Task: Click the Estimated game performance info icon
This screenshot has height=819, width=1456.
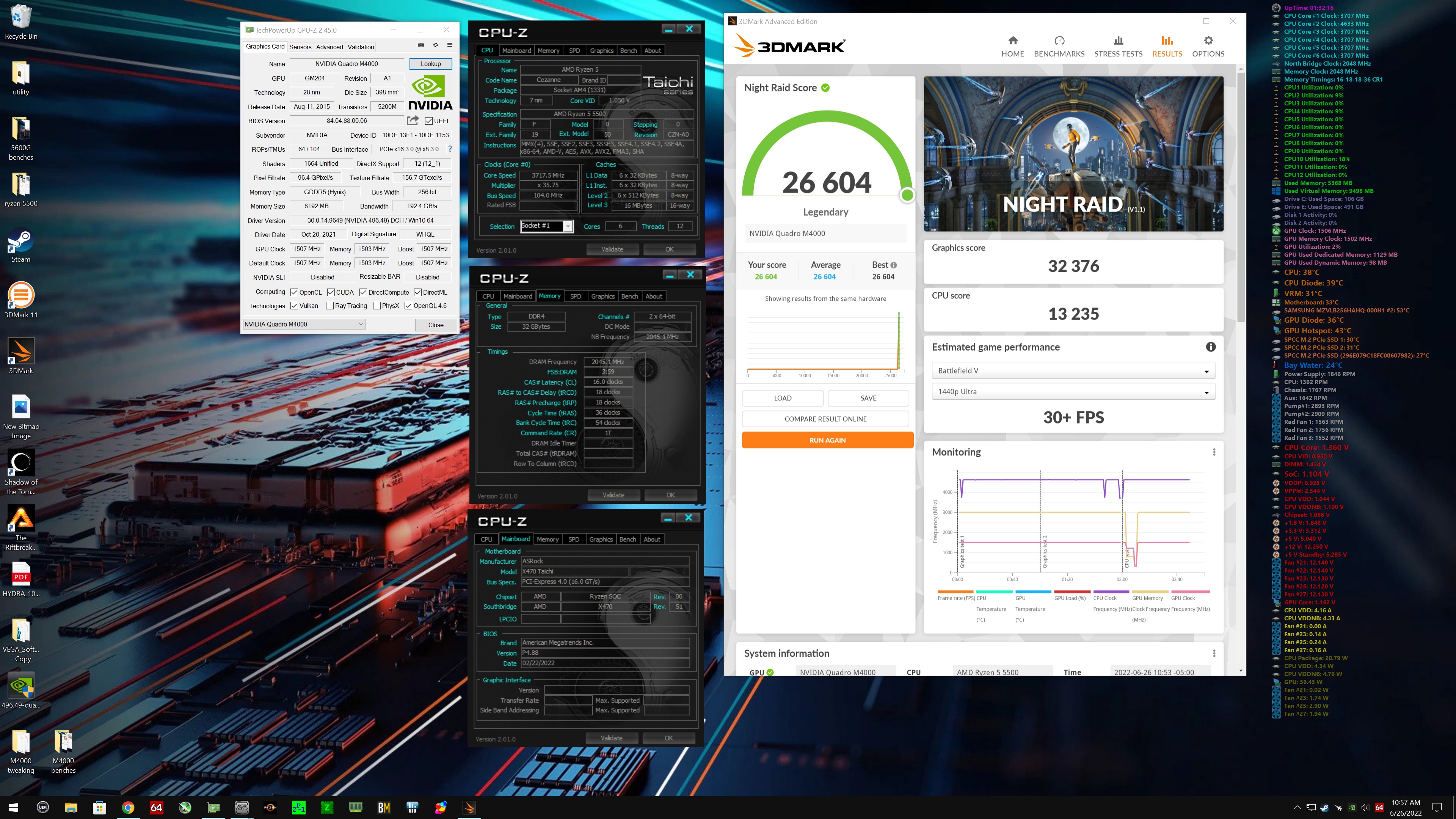Action: click(1211, 347)
